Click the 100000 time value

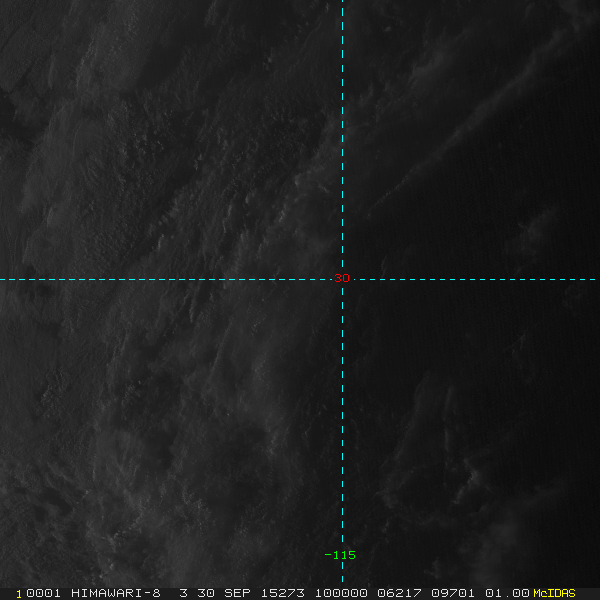[x=341, y=593]
